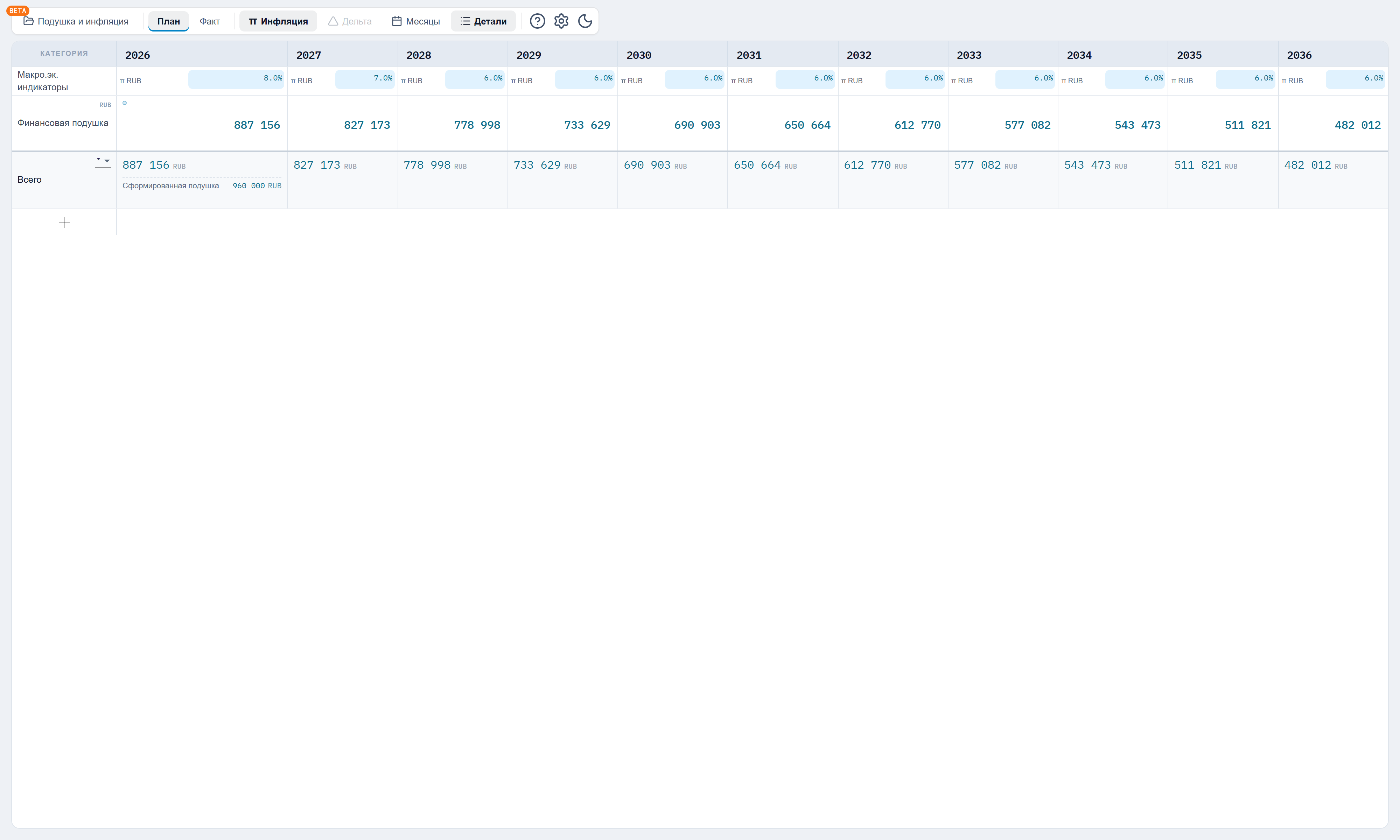This screenshot has width=1400, height=840.
Task: Click Финансовая подушка value 577 082
Action: [1027, 125]
